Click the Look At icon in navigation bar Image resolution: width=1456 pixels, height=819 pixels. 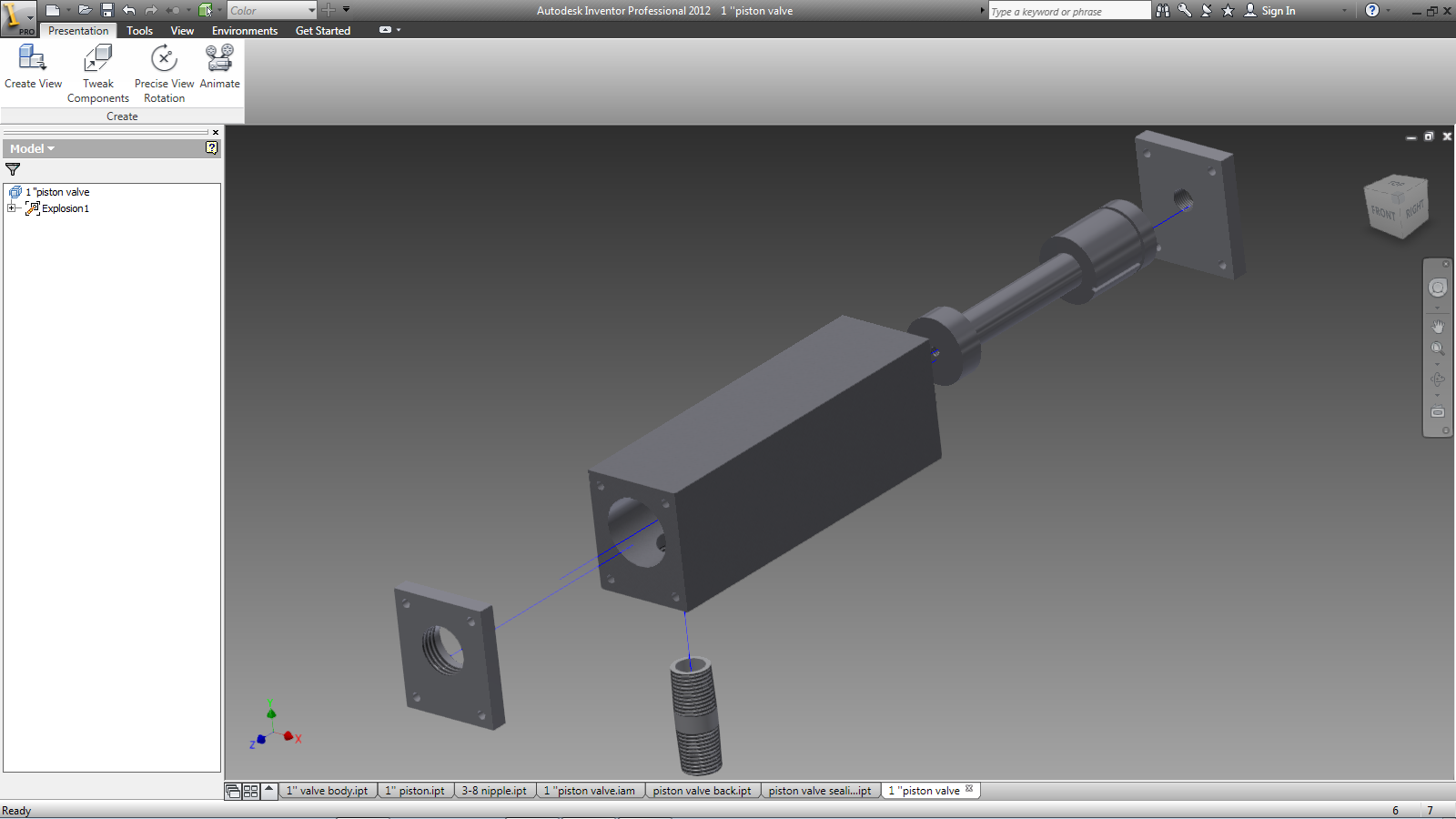[x=1438, y=411]
